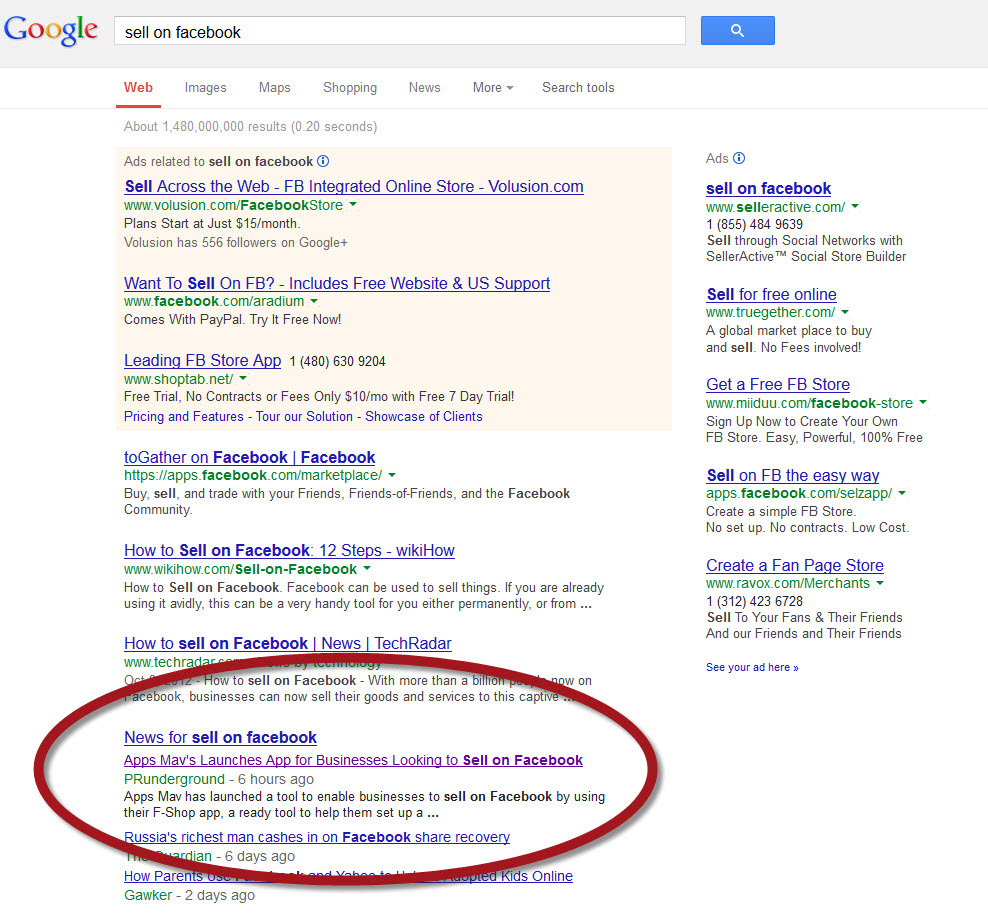Click 'Gawker - 2 days ago' source line

tap(190, 895)
